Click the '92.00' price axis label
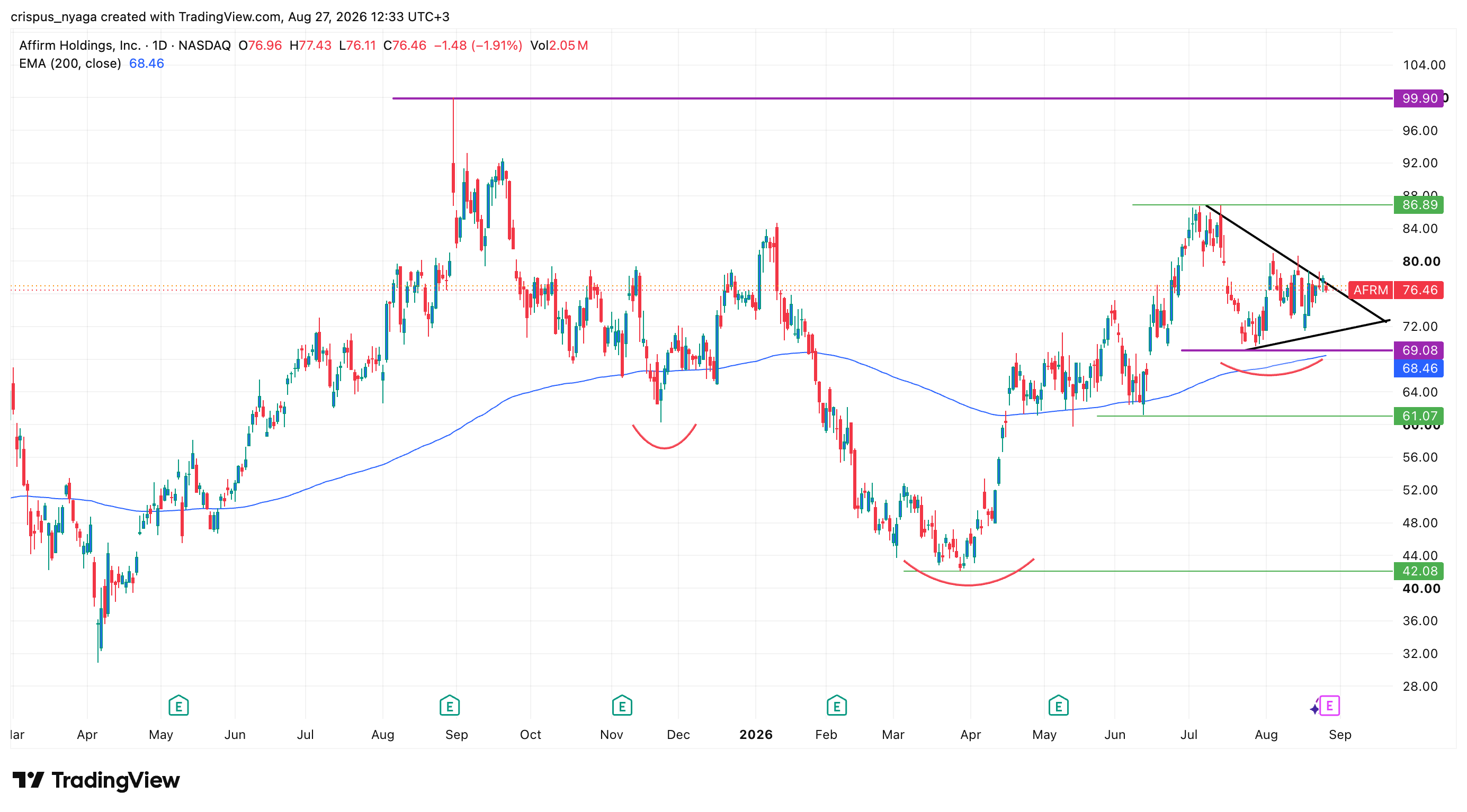The height and width of the screenshot is (812, 1467). point(1420,164)
